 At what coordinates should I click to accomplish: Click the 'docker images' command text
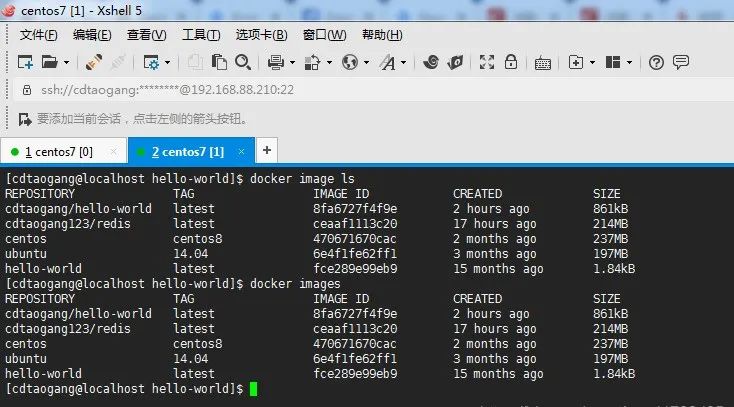click(x=295, y=284)
